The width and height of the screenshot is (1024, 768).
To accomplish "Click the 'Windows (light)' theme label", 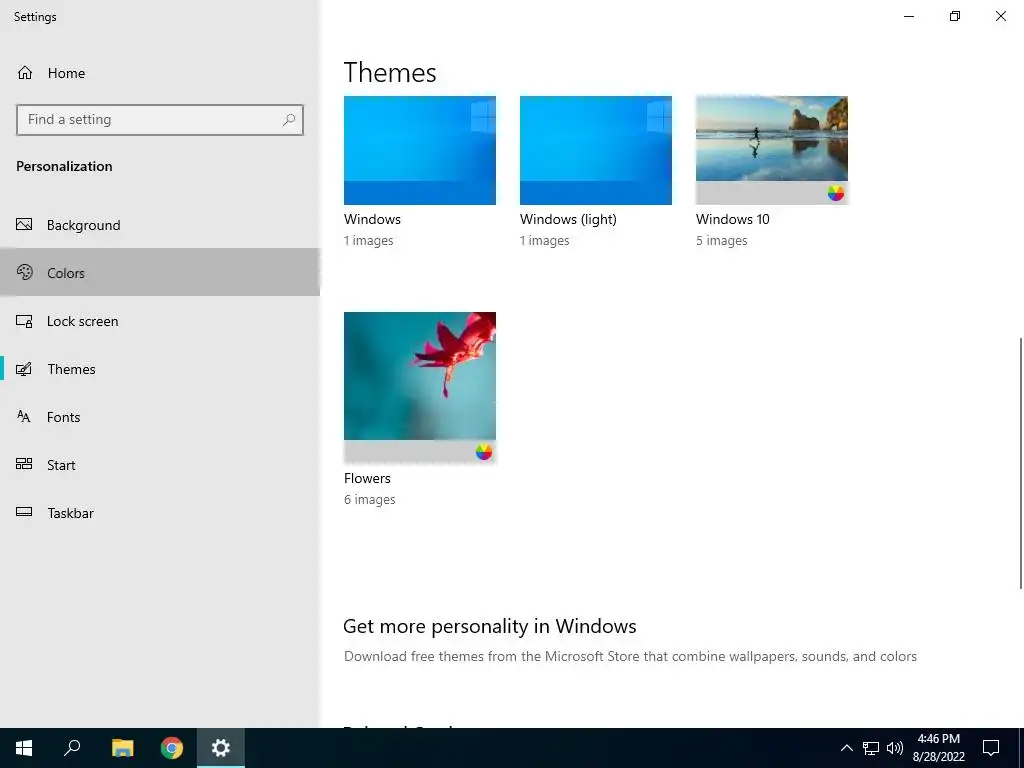I will coord(568,219).
